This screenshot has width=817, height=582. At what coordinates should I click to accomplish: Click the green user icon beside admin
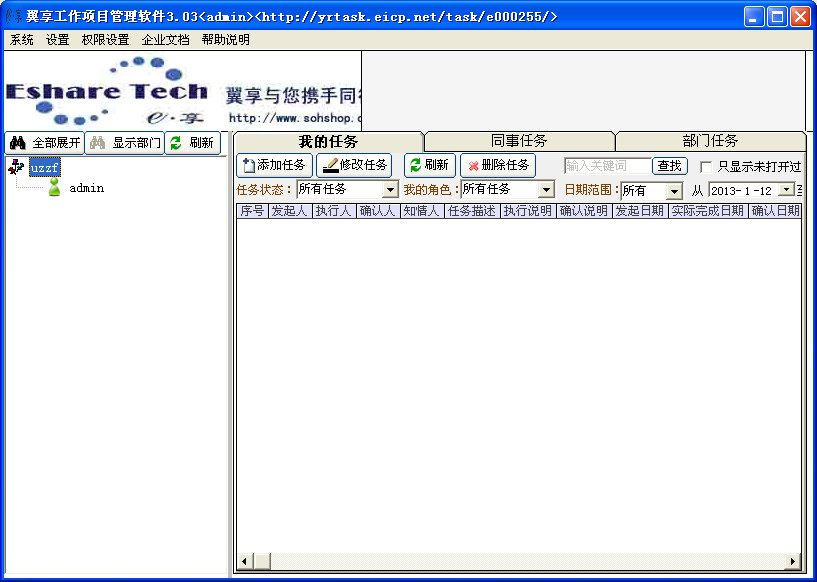pos(54,188)
